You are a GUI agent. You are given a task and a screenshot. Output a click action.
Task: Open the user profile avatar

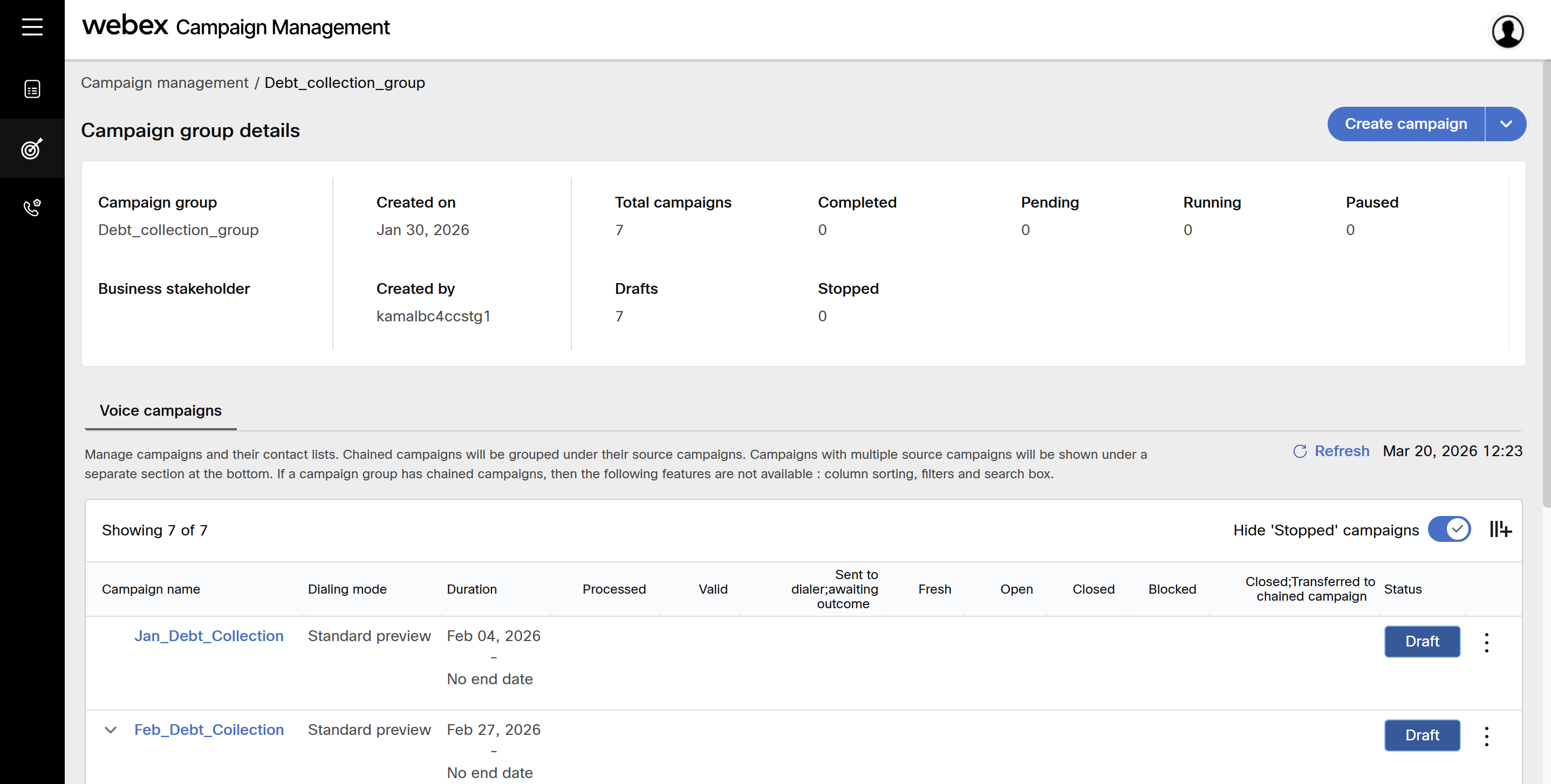pyautogui.click(x=1507, y=31)
